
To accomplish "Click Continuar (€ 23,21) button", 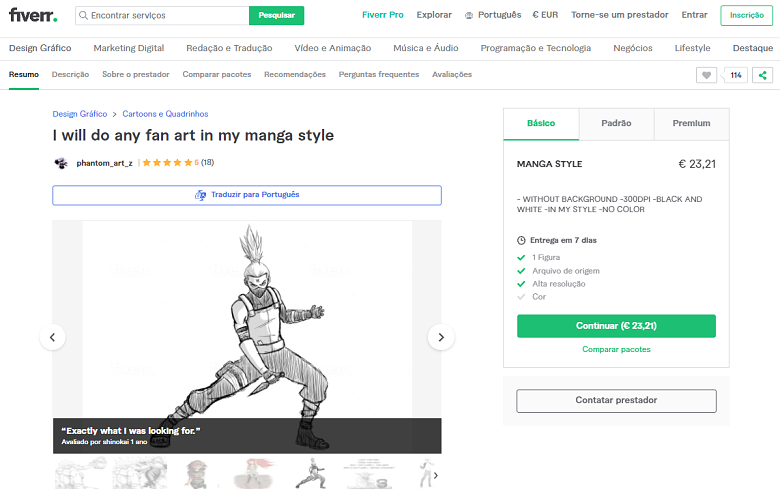I will [616, 326].
